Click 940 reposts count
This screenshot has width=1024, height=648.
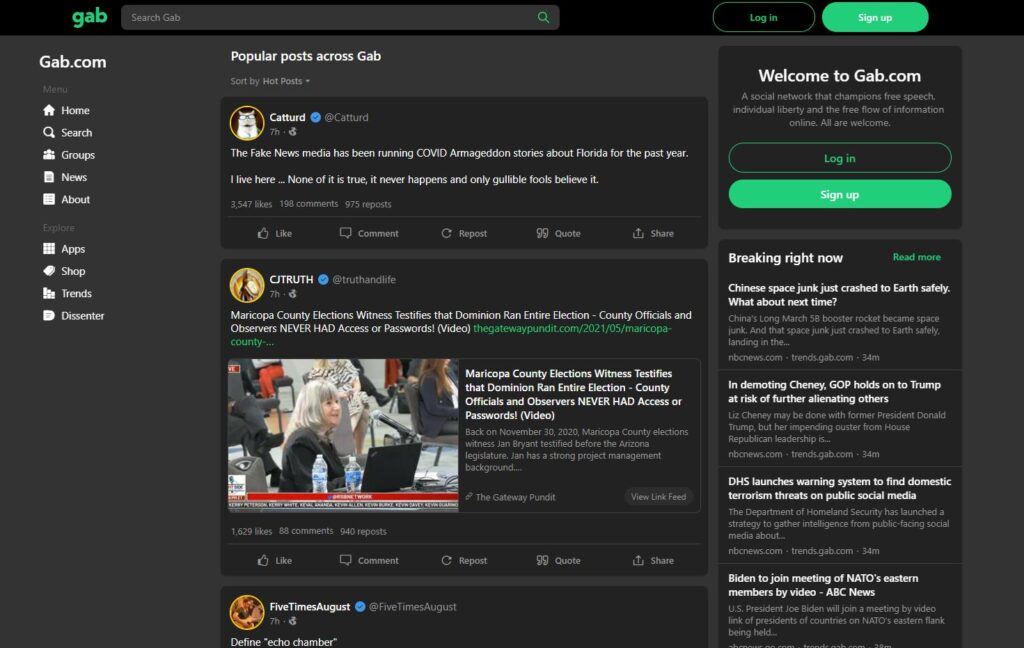pyautogui.click(x=363, y=532)
